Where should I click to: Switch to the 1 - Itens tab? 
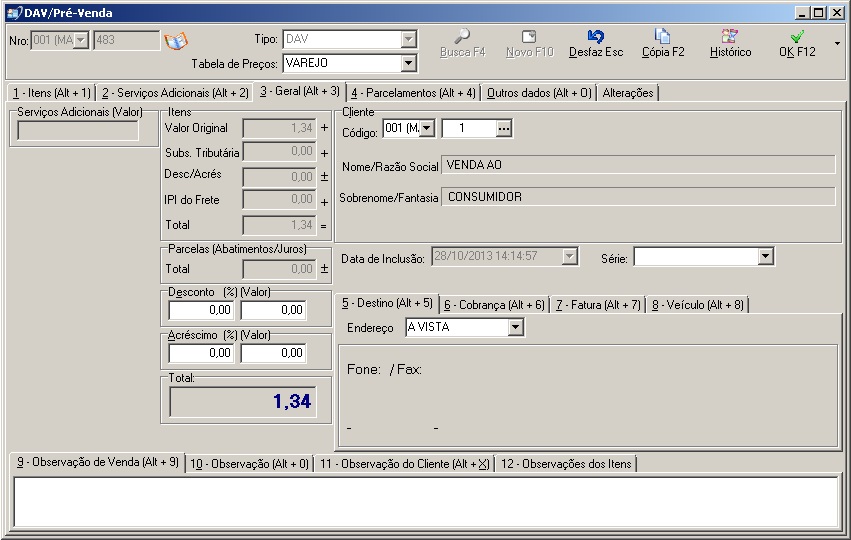coord(51,93)
